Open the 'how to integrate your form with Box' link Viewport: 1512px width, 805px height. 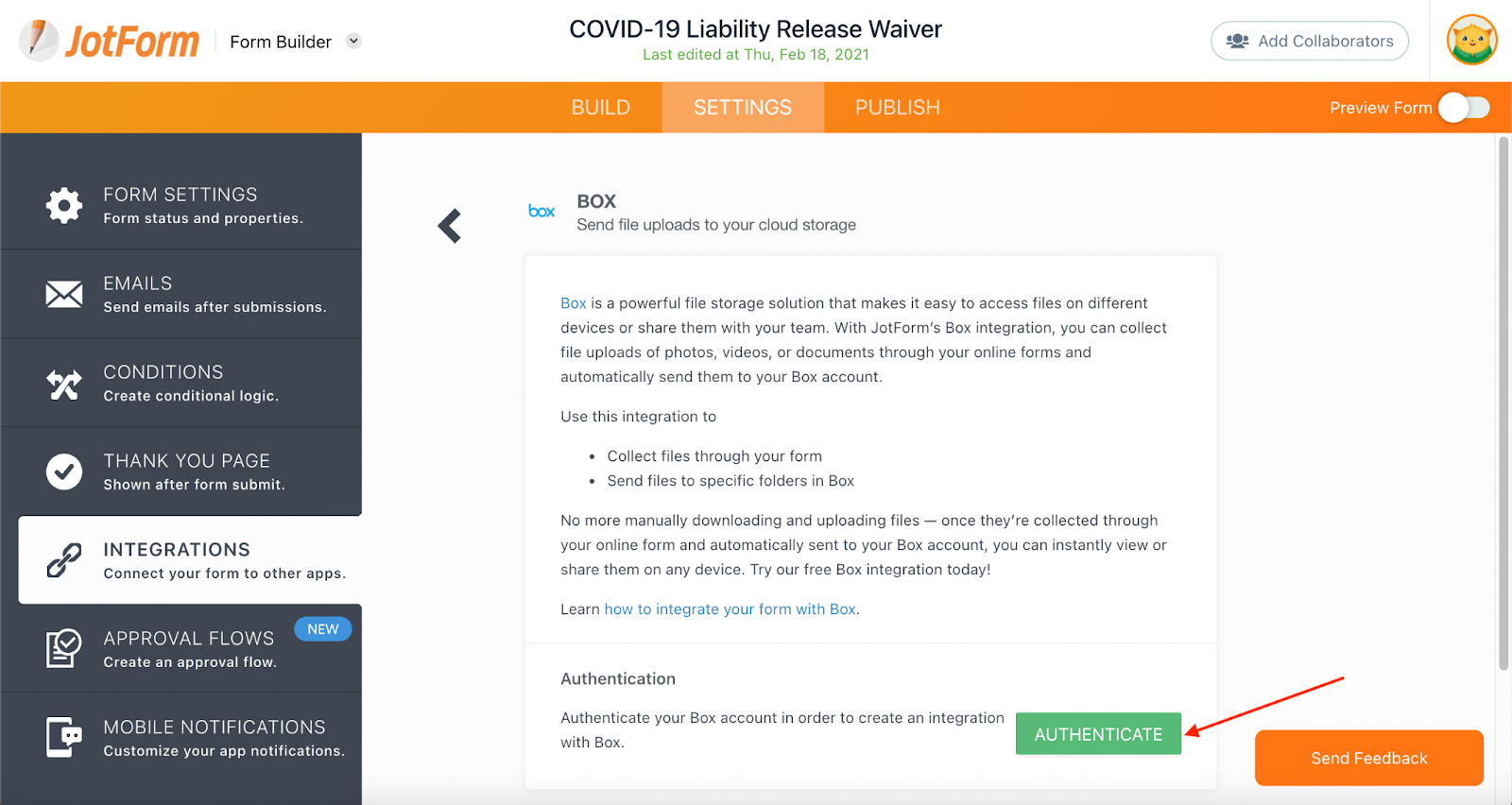click(x=730, y=609)
